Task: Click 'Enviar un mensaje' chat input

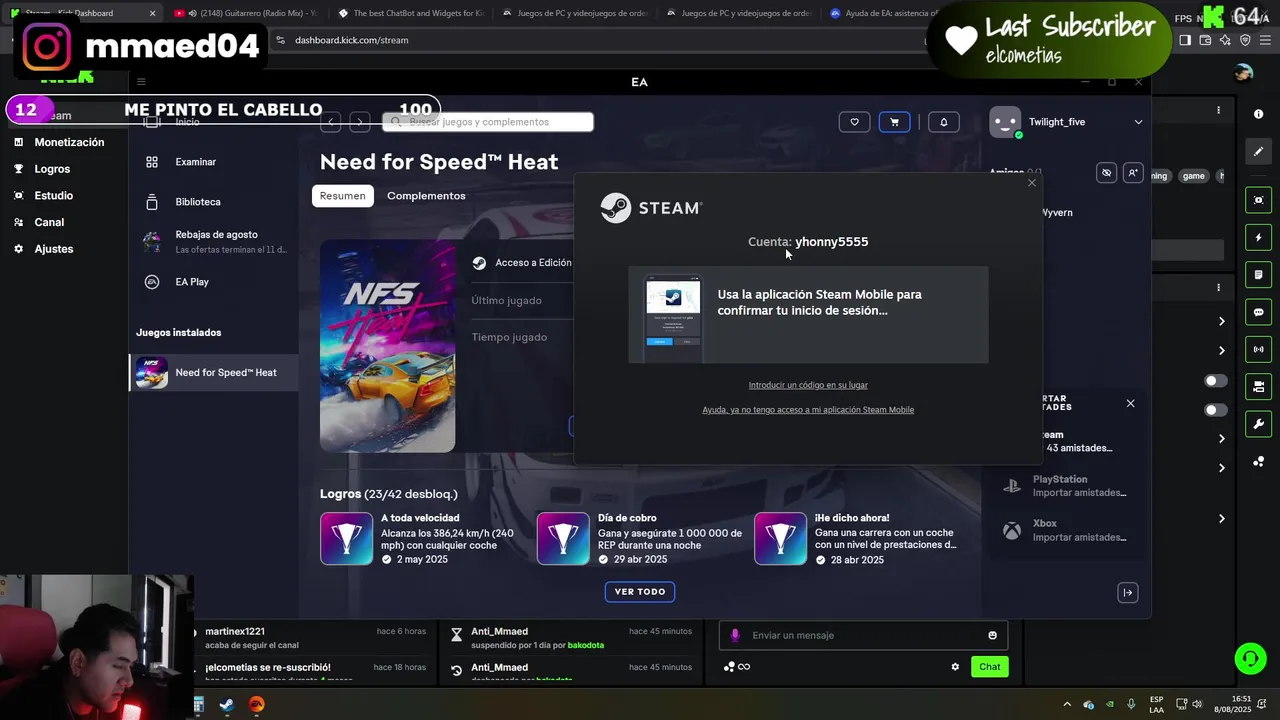Action: 862,635
